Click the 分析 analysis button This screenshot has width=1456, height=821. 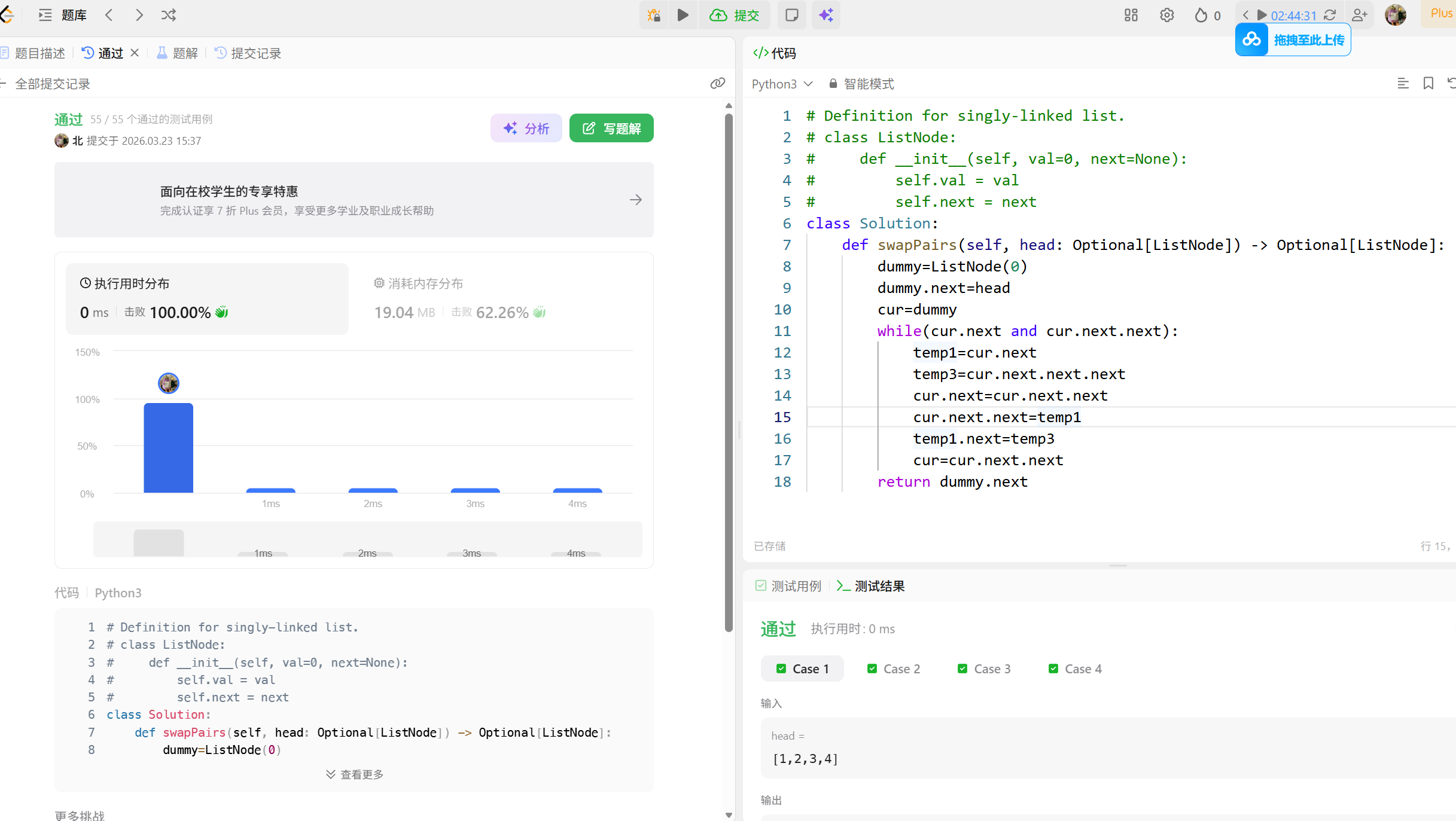pyautogui.click(x=526, y=128)
